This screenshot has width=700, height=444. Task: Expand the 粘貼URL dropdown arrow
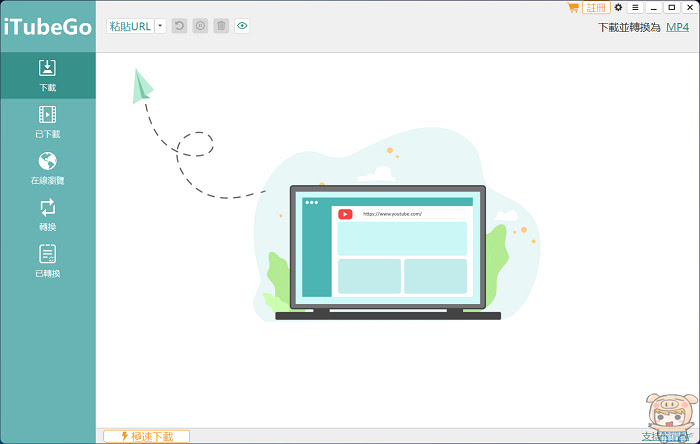click(x=160, y=26)
